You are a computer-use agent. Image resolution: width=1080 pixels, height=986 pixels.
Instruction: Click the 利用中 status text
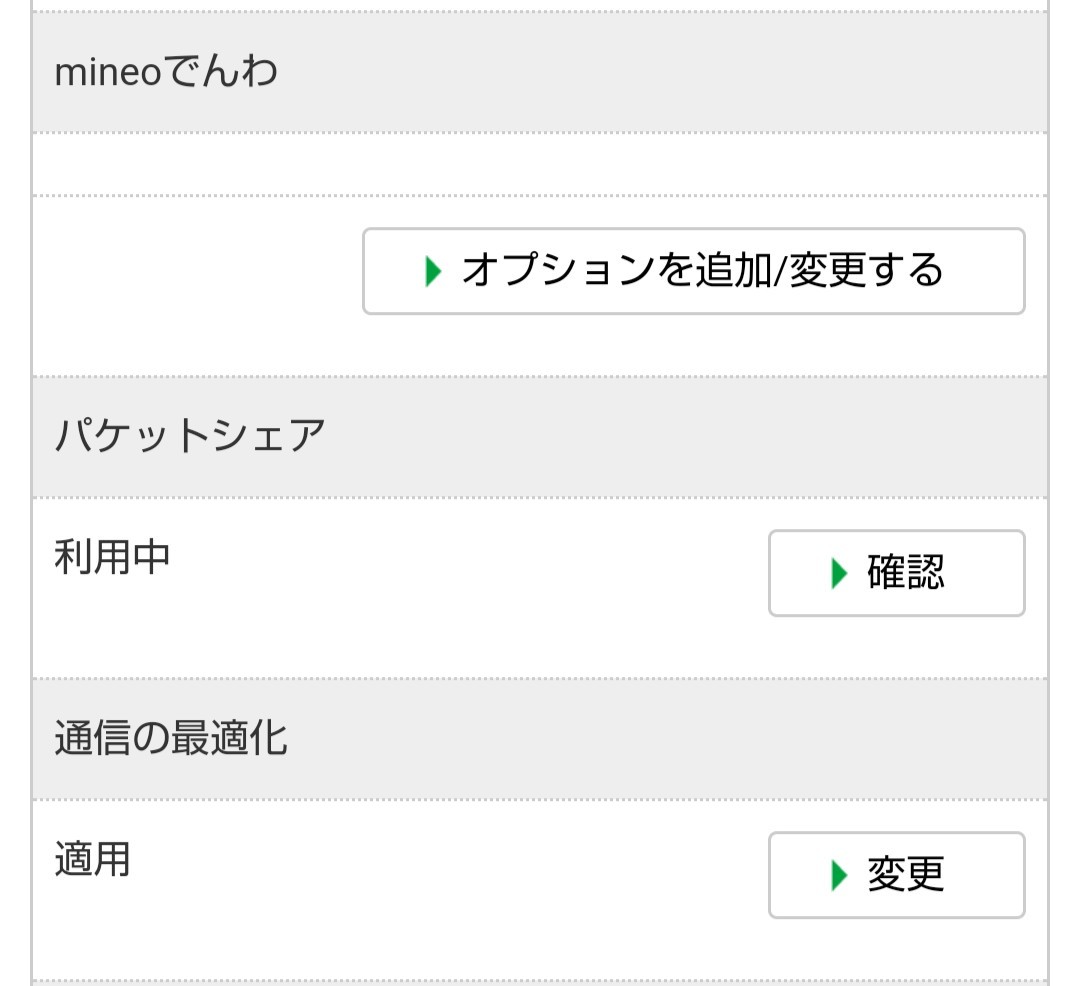tap(112, 557)
